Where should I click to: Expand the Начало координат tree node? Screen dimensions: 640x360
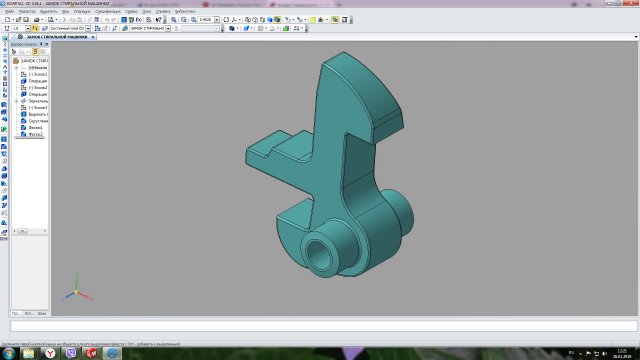coord(16,67)
